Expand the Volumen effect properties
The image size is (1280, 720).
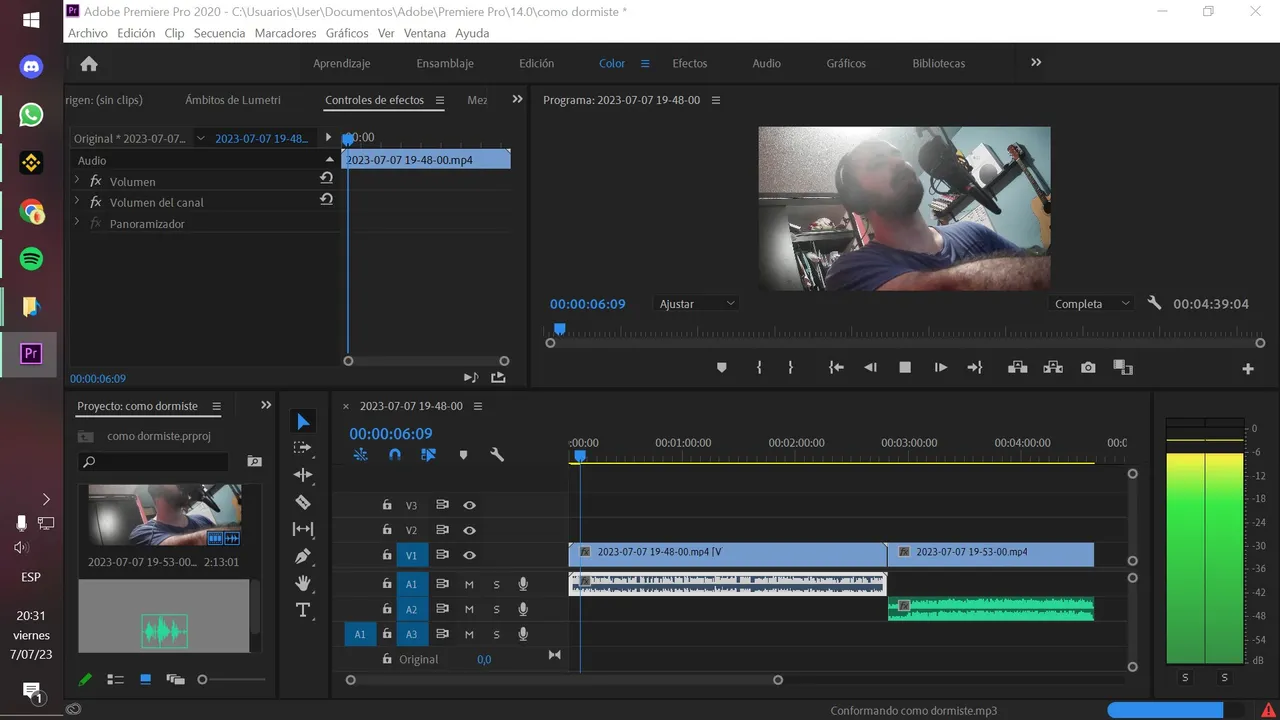[x=77, y=181]
